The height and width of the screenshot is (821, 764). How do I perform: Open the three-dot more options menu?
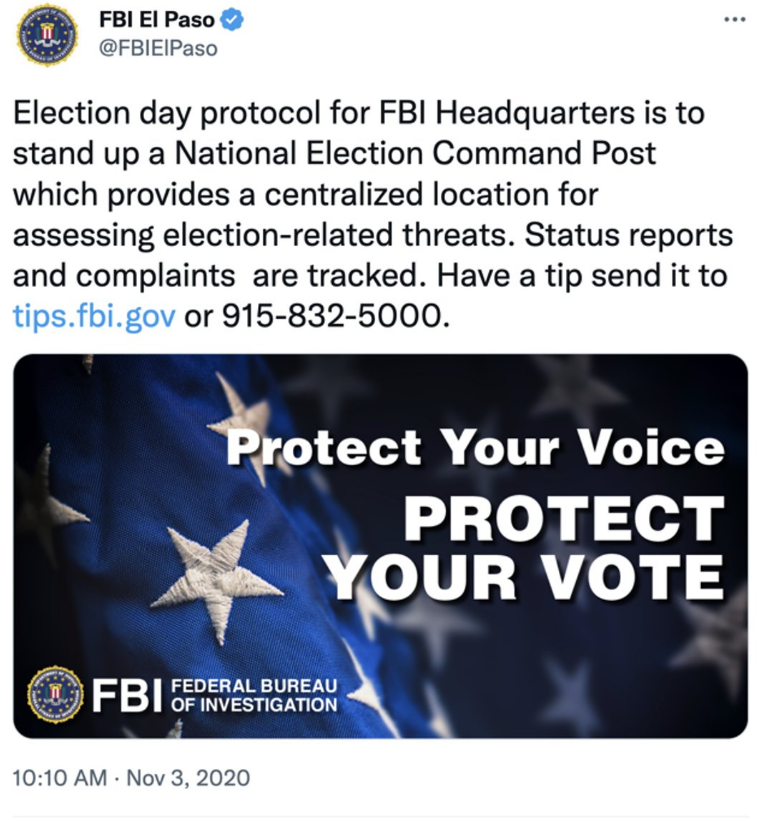[734, 20]
